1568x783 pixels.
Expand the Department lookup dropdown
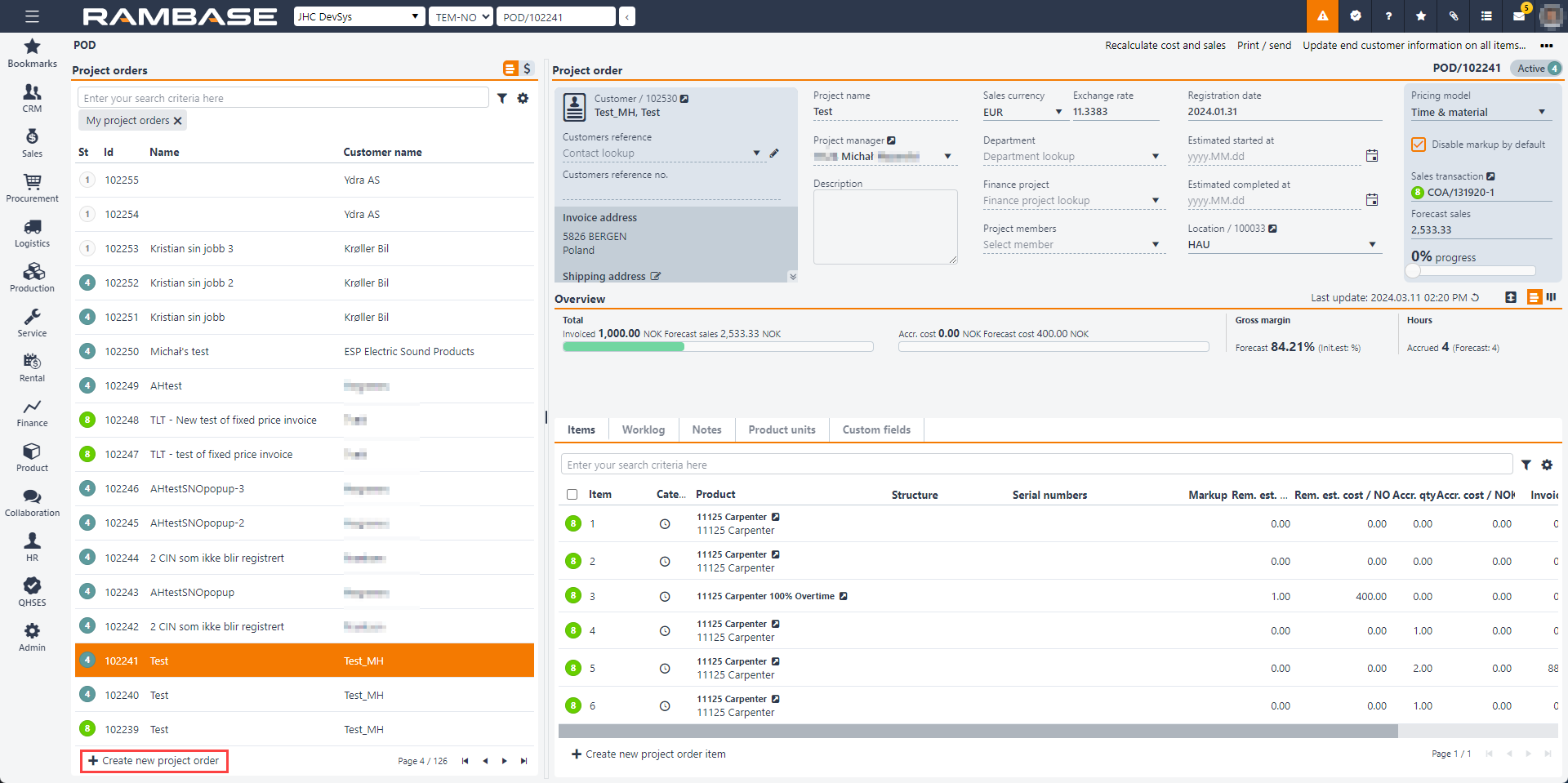tap(1156, 157)
